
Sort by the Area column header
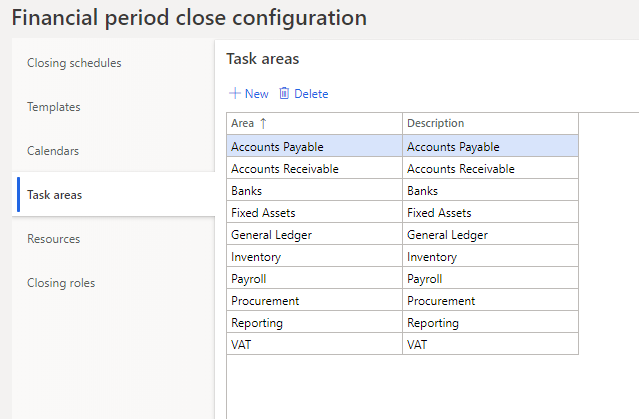243,124
